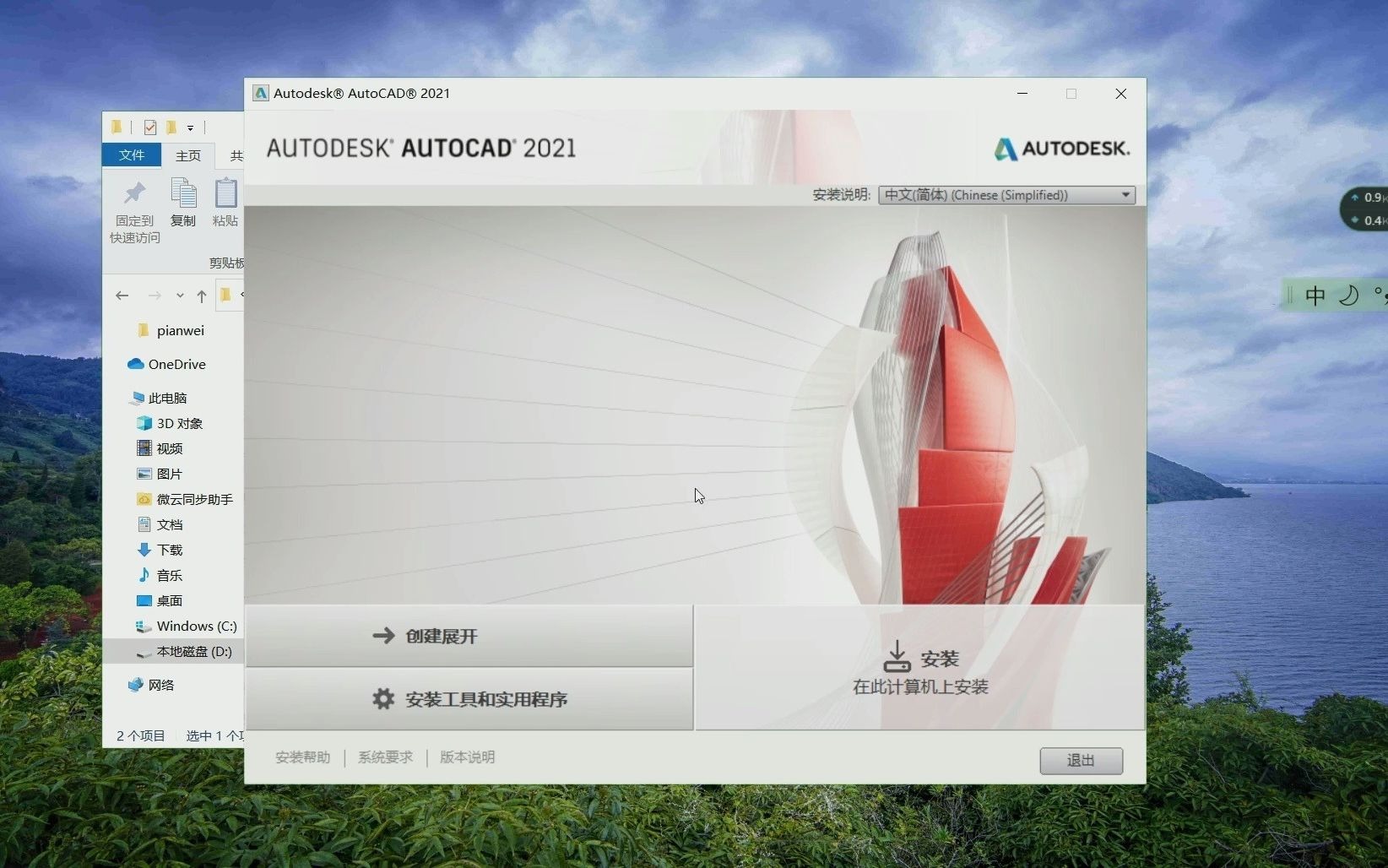
Task: Select 本地磁盘 (D:) drive
Action: pyautogui.click(x=173, y=651)
